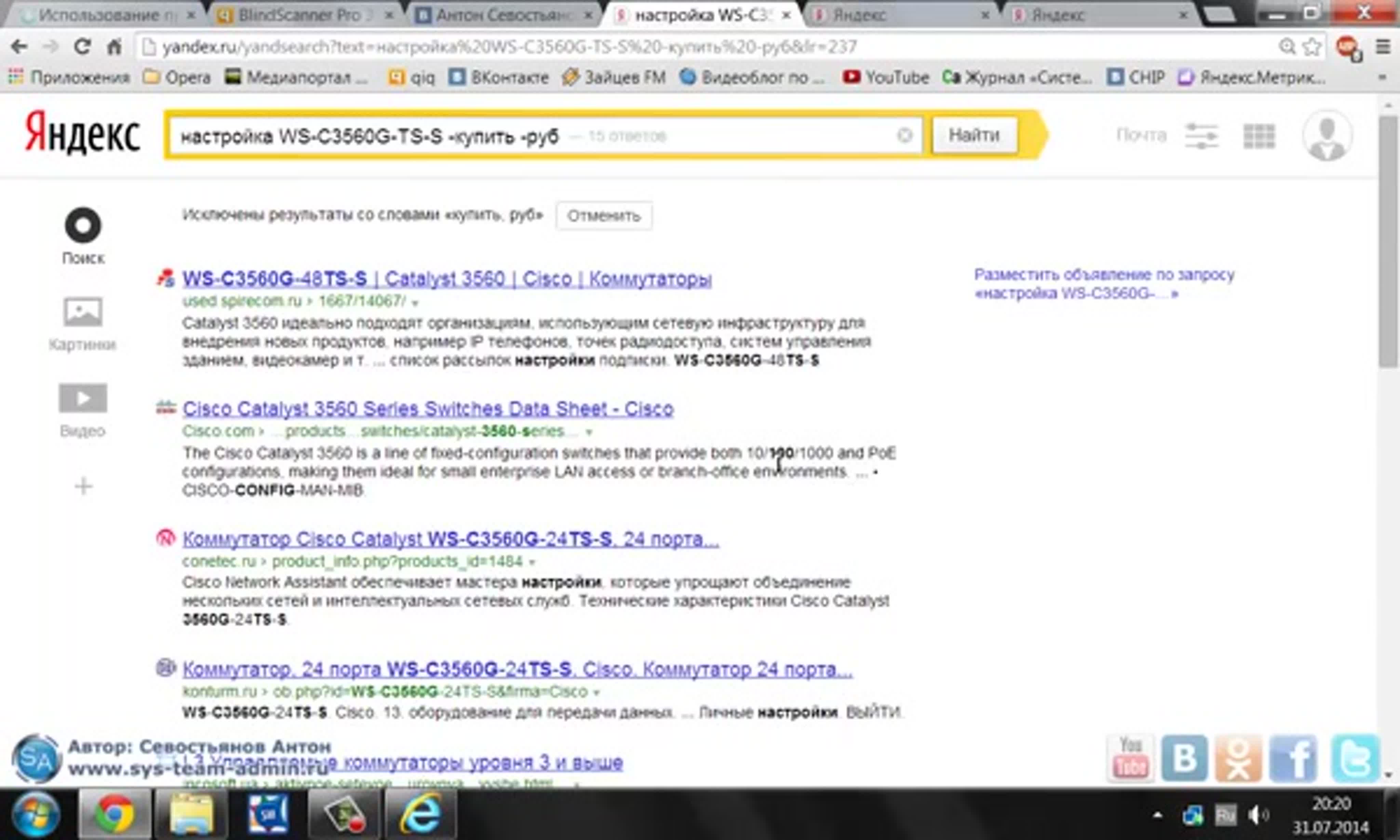This screenshot has height=840, width=1400.
Task: Open the CHIP bookmark
Action: coord(1136,77)
